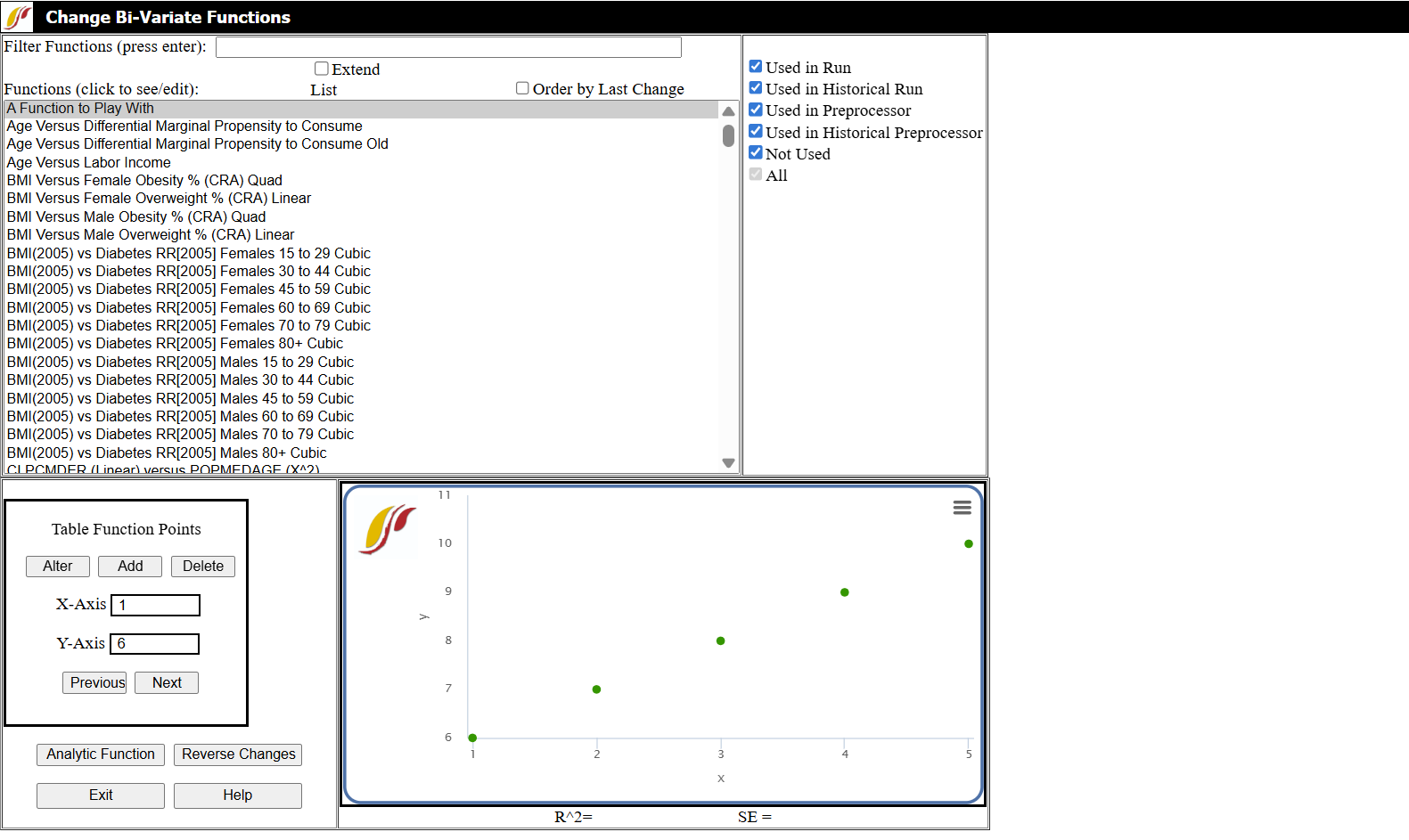Enable the Extend List checkbox
1409x840 pixels.
click(322, 69)
